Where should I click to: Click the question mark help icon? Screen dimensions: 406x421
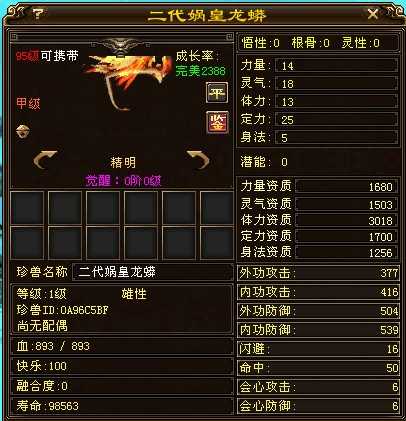click(39, 14)
